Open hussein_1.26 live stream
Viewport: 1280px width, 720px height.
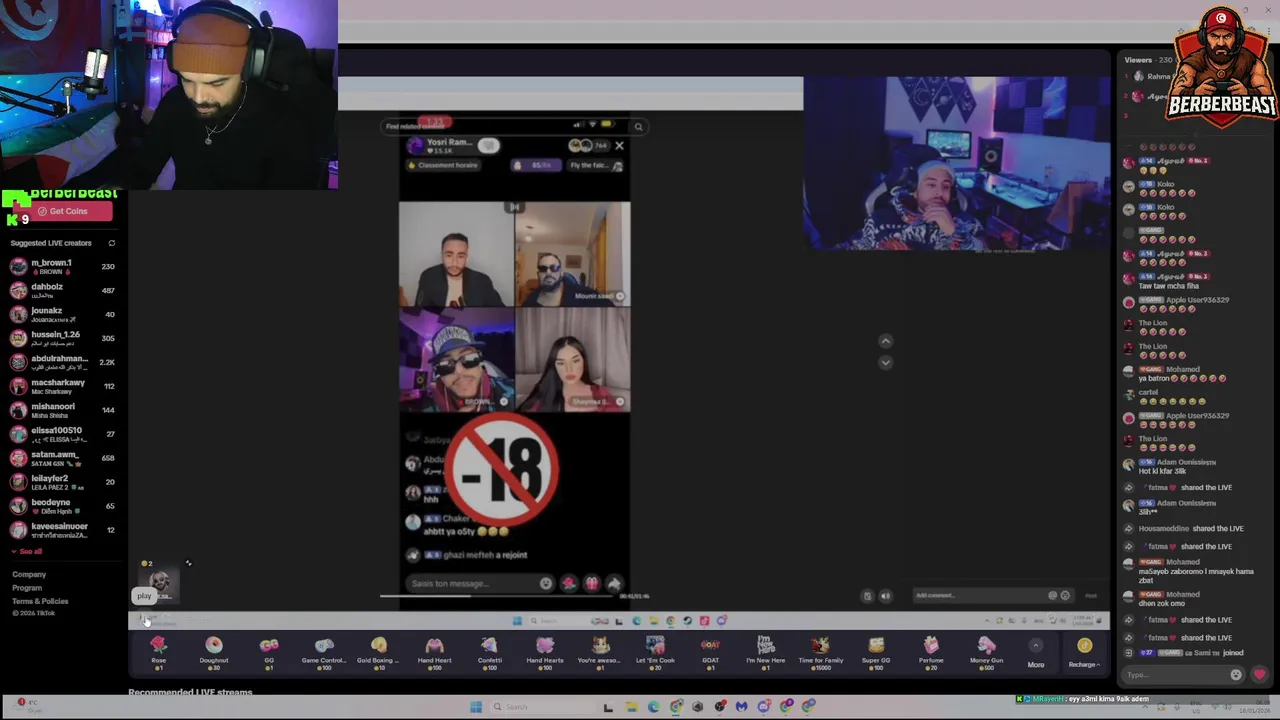(x=63, y=338)
